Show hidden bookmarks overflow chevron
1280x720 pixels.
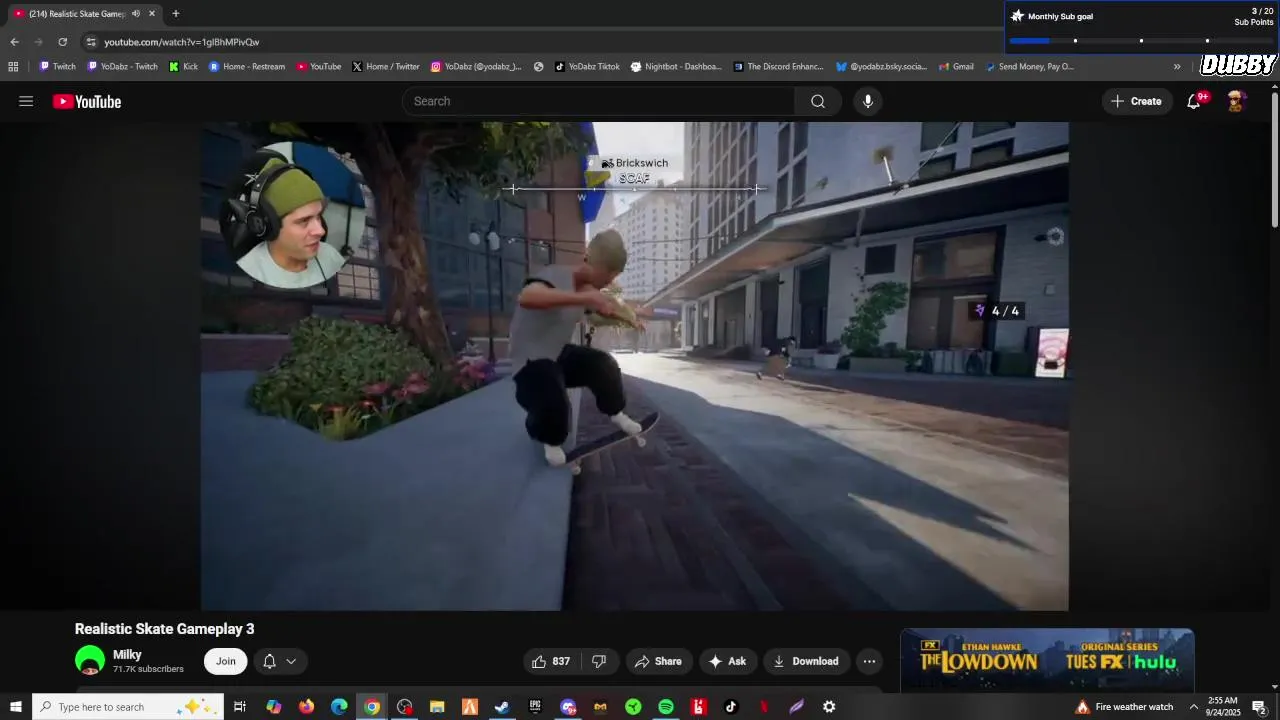pos(1177,67)
